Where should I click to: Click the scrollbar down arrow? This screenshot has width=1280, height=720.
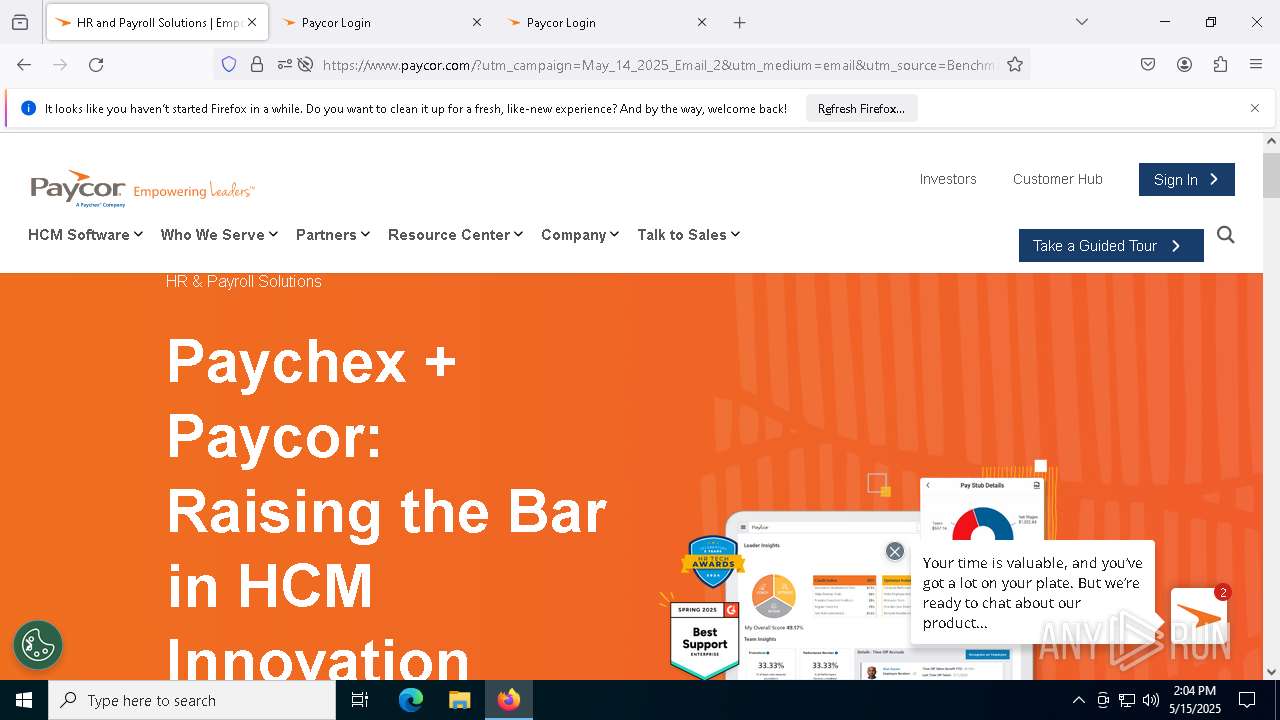[1271, 672]
